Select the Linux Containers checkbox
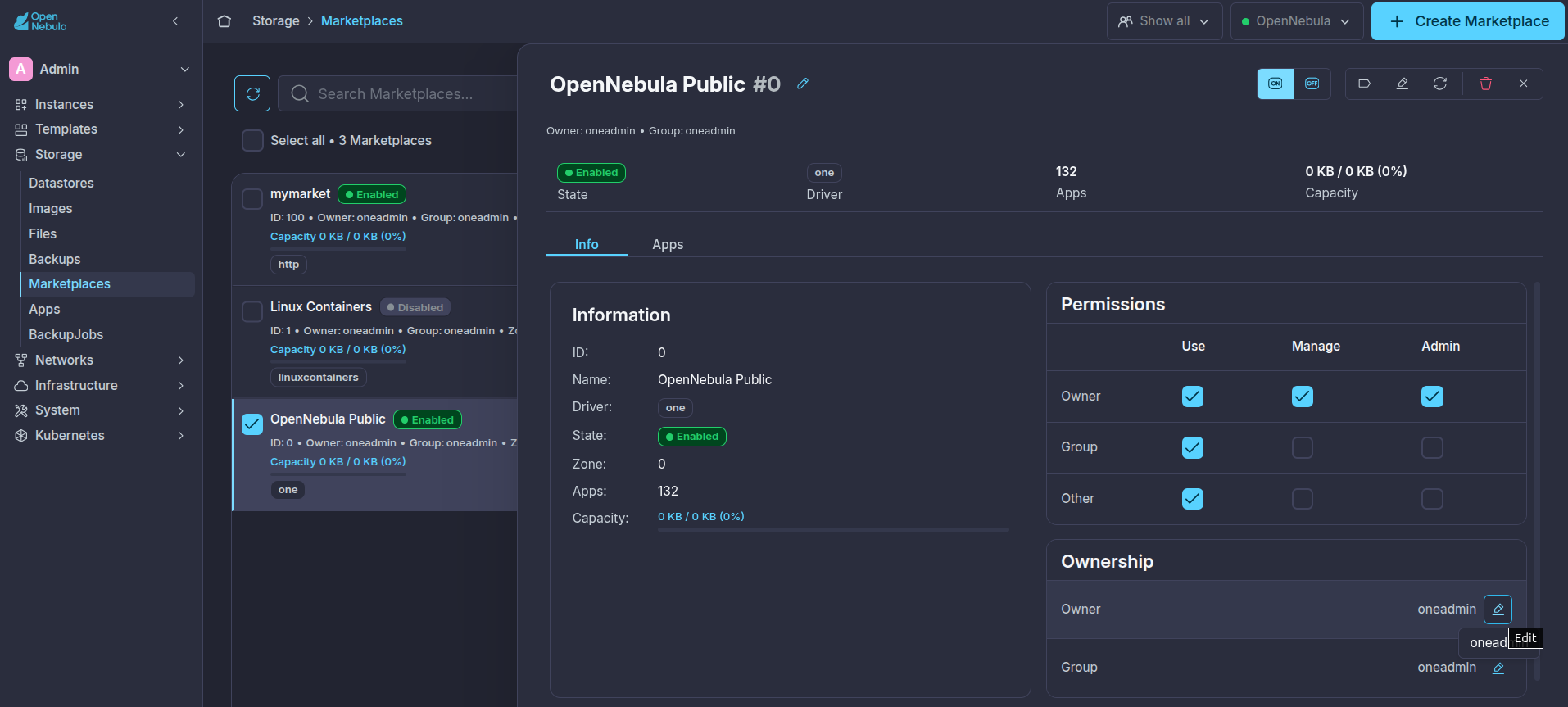The width and height of the screenshot is (1568, 707). pyautogui.click(x=252, y=311)
